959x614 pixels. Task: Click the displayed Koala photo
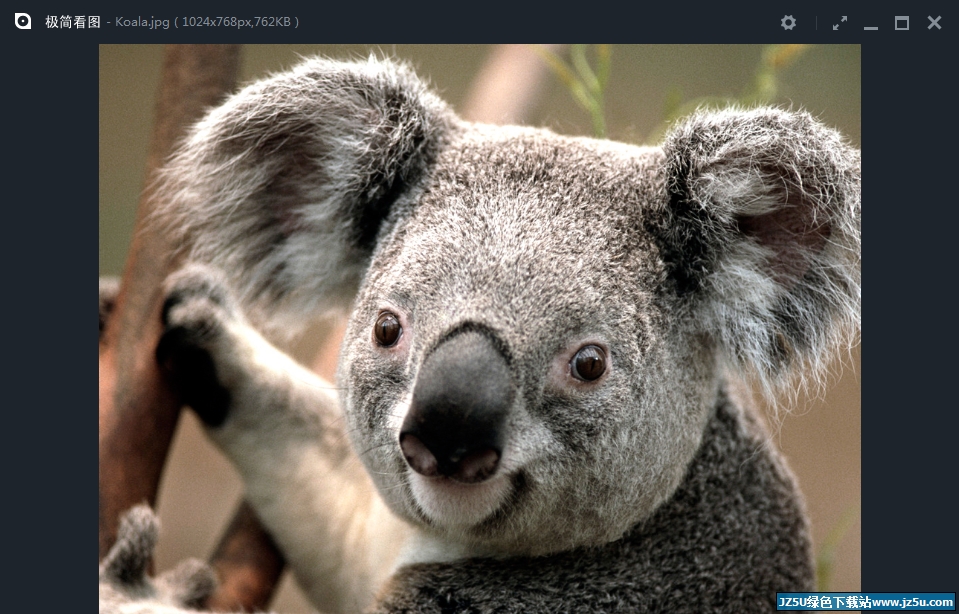point(480,328)
